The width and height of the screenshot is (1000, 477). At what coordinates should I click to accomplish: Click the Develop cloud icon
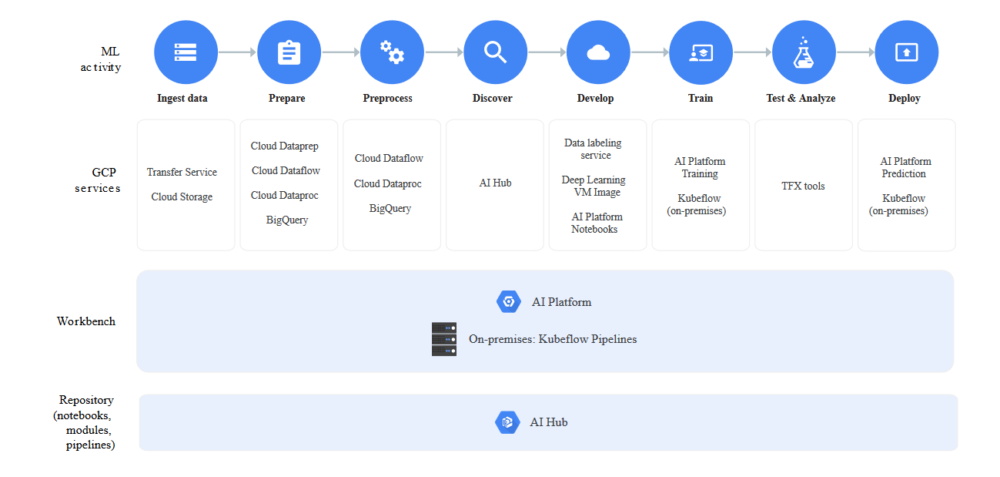[598, 52]
